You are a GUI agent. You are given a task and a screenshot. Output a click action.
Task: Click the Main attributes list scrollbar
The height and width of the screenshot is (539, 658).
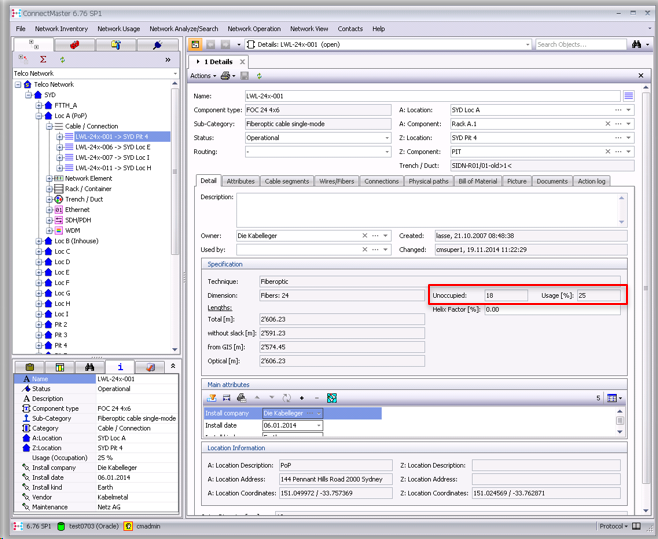[620, 421]
